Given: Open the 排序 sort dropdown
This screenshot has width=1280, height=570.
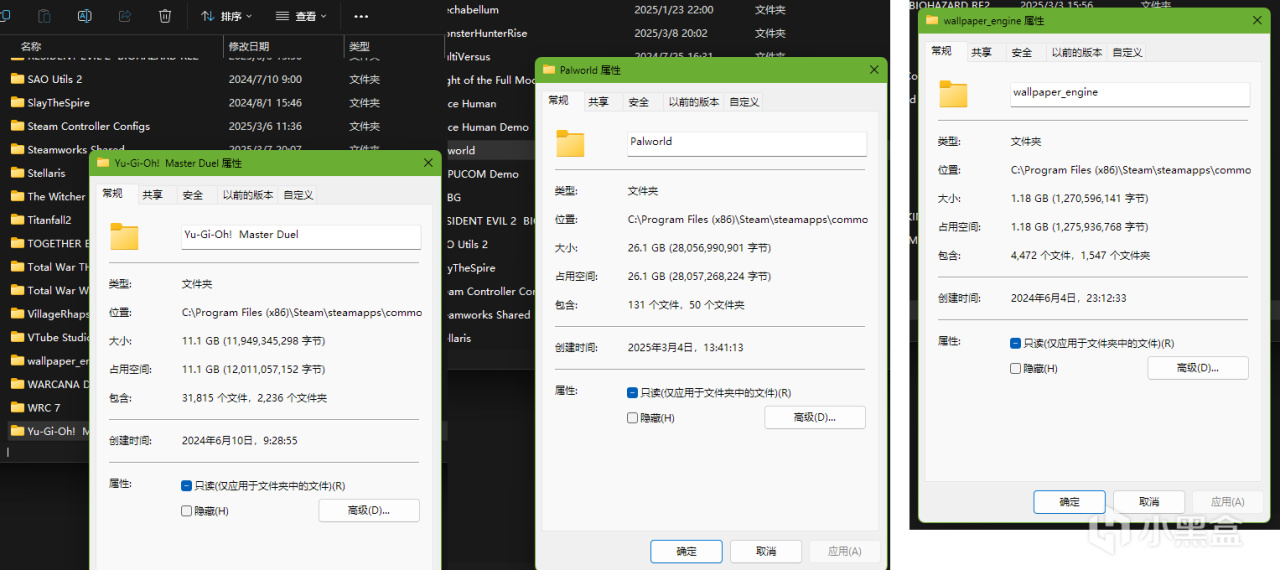Looking at the screenshot, I should tap(226, 16).
